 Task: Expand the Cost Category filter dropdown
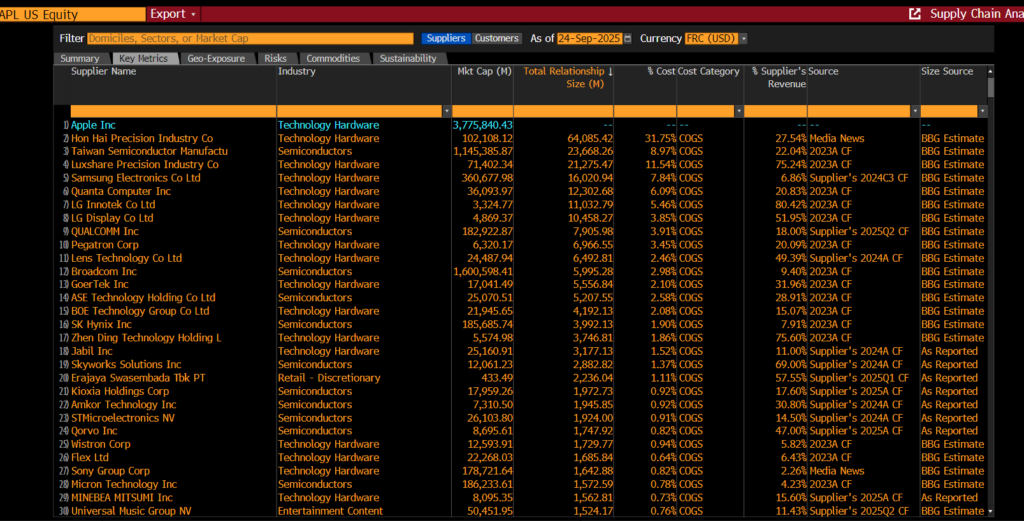[x=738, y=110]
